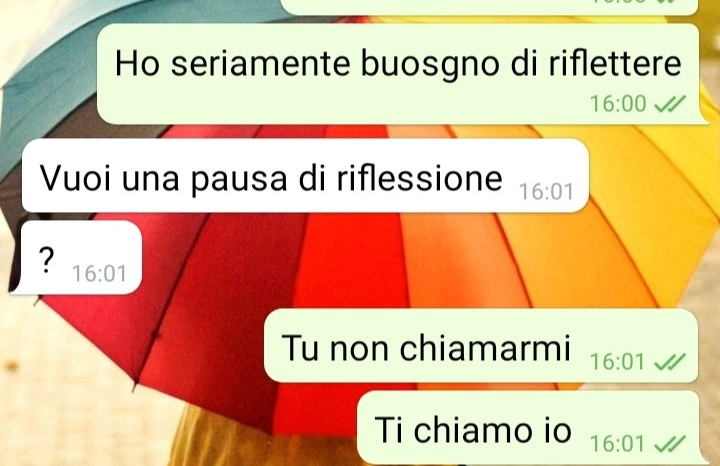This screenshot has height=466, width=720.
Task: Select the "Ti chiamo io" message text
Action: pos(473,430)
